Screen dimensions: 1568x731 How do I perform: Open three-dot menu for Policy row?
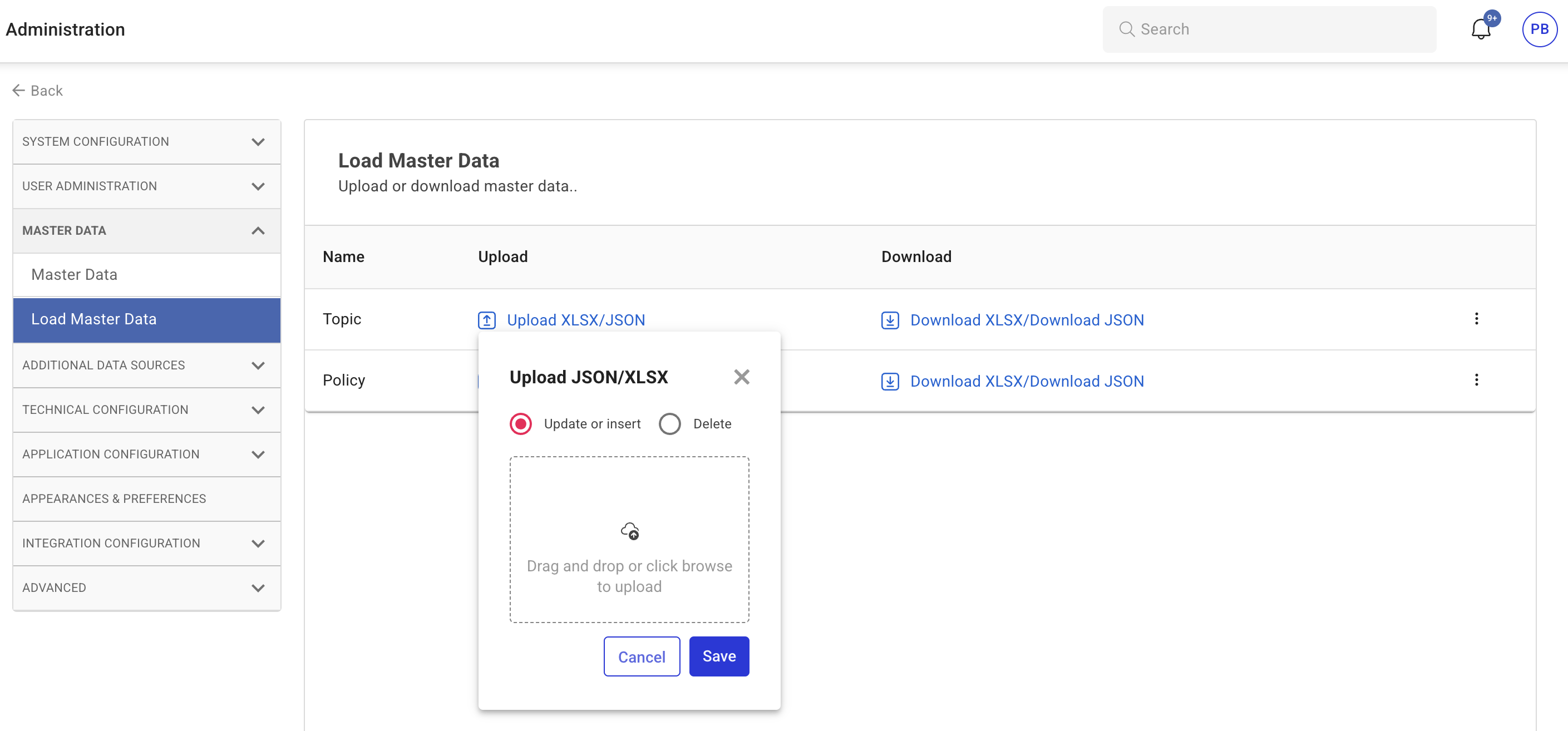1476,381
